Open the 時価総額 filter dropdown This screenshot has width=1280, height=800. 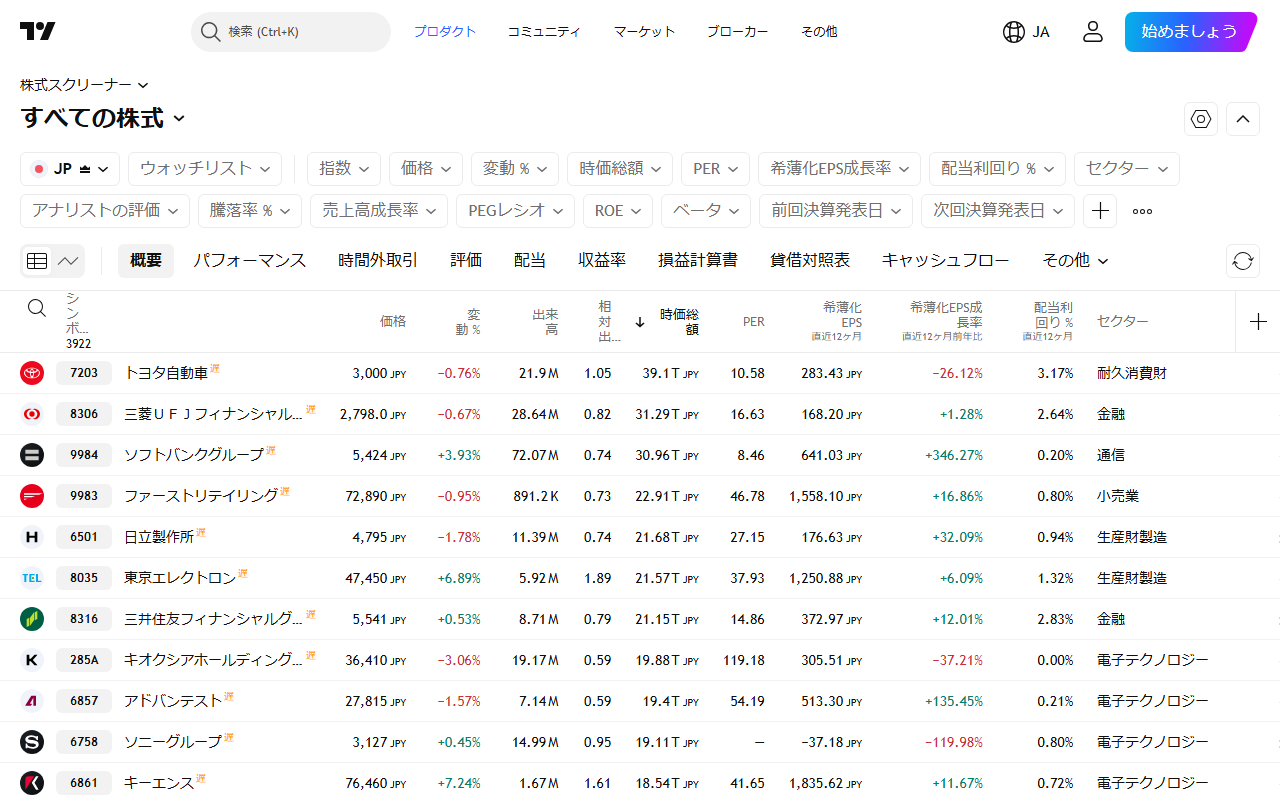(620, 169)
